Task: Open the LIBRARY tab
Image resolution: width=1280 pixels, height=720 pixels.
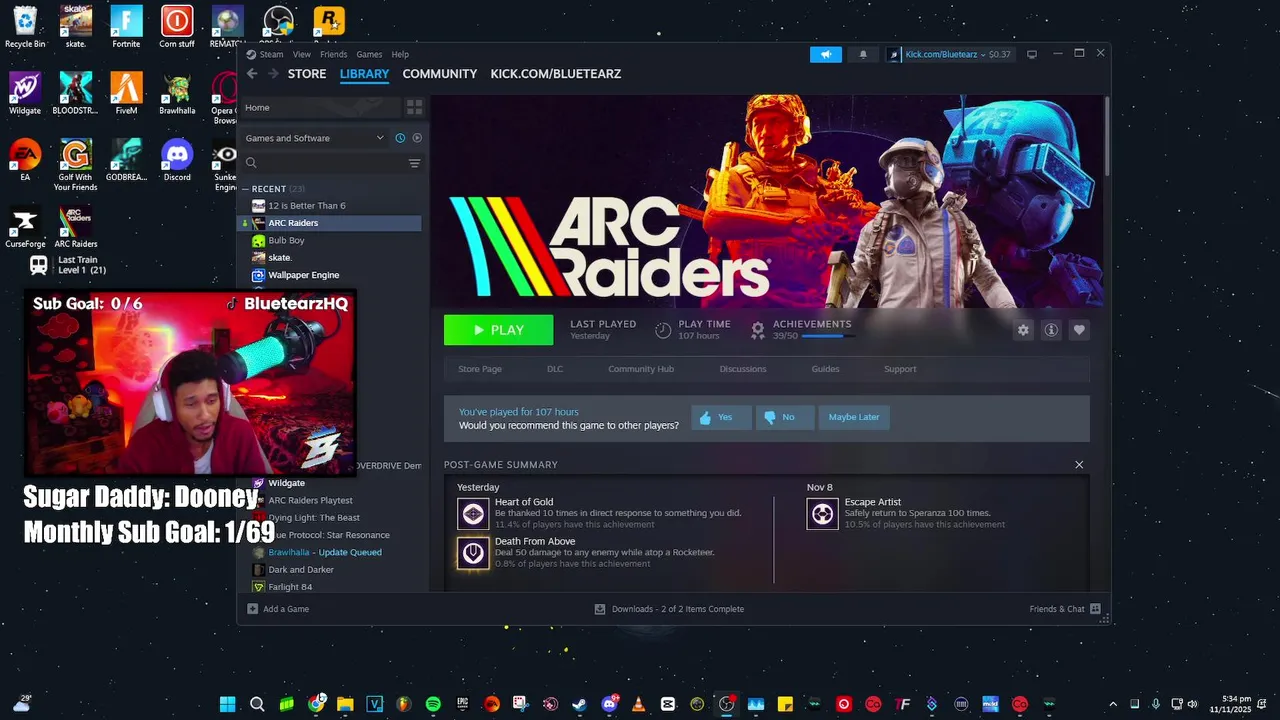Action: click(x=364, y=74)
